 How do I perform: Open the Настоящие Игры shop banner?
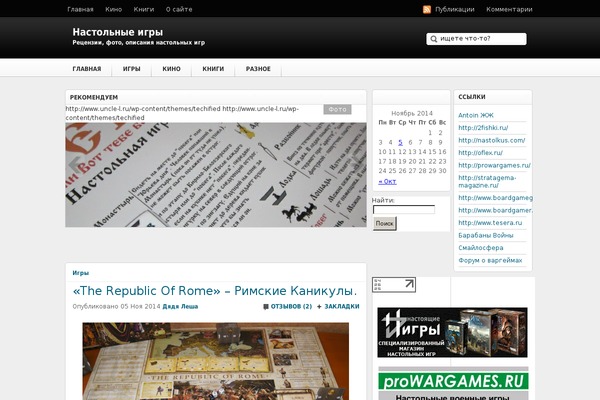452,333
